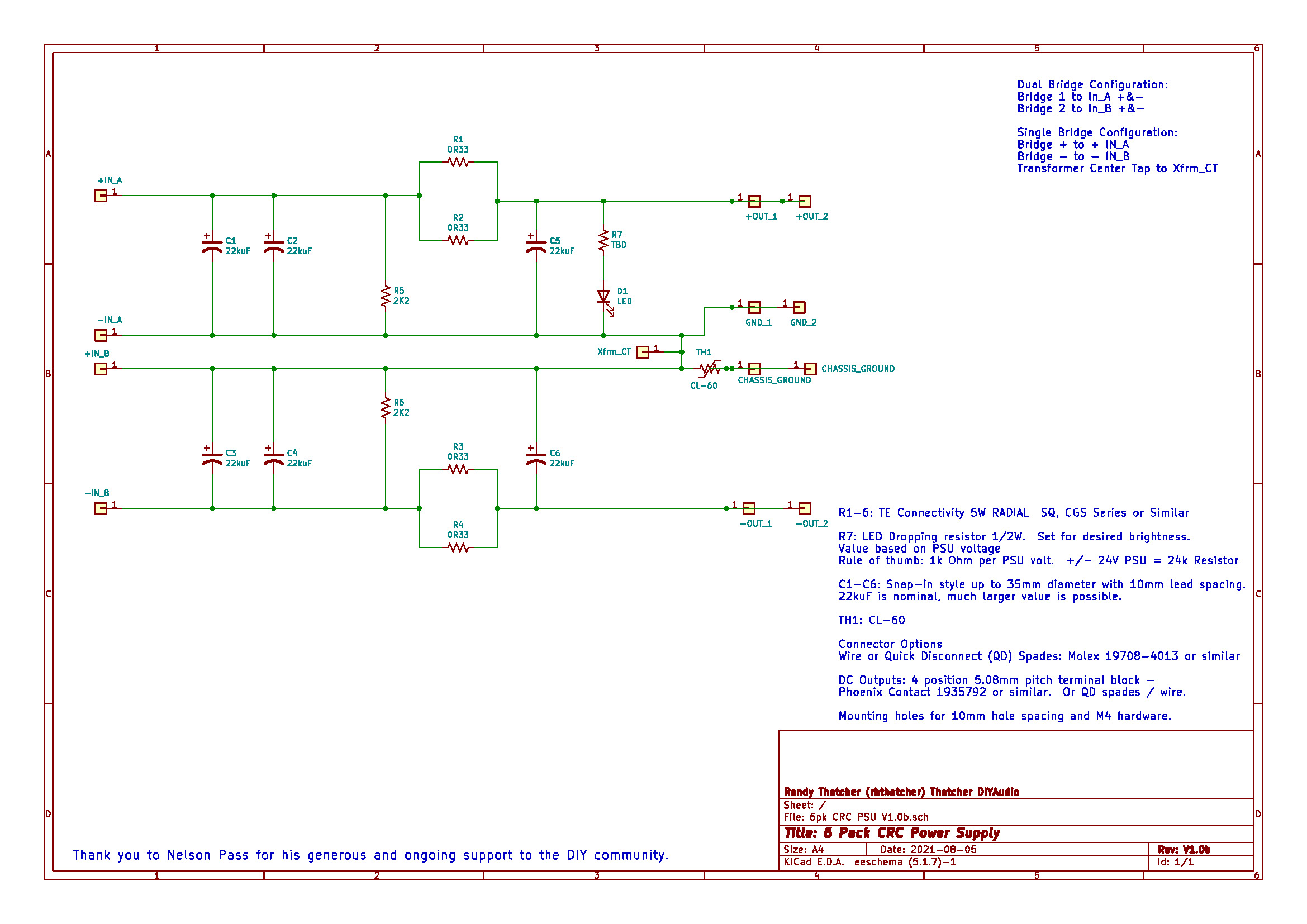The height and width of the screenshot is (924, 1307).
Task: Select the R2 0R33 resistor symbol
Action: pyautogui.click(x=458, y=240)
